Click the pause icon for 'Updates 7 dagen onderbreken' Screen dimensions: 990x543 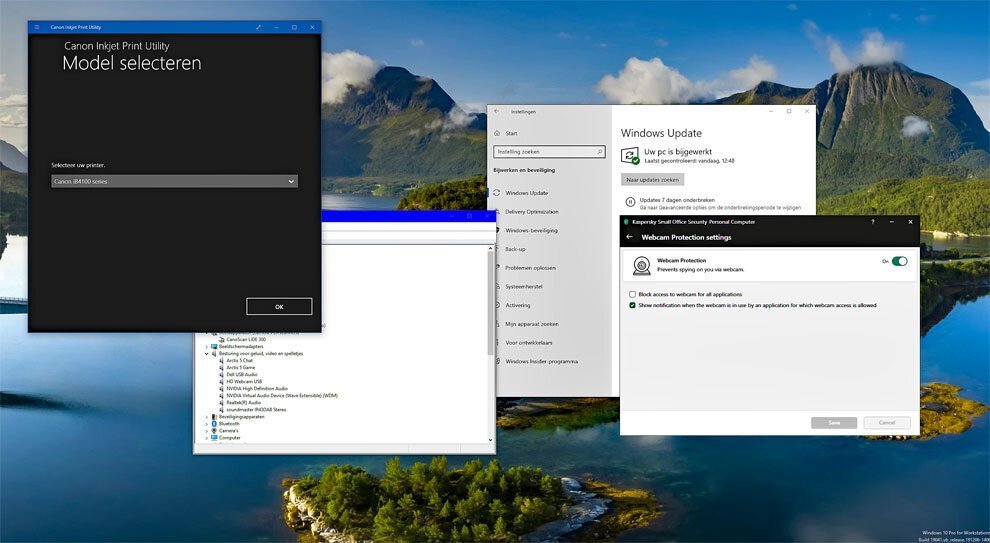tap(629, 202)
